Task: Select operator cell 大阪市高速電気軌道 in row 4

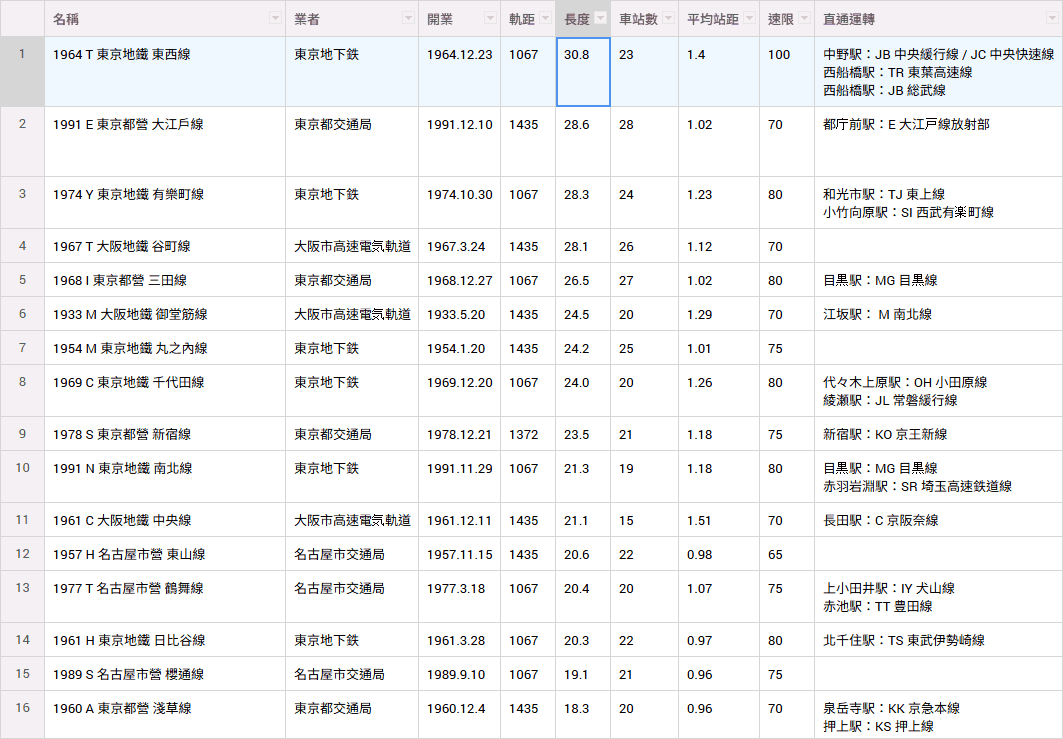Action: point(352,246)
